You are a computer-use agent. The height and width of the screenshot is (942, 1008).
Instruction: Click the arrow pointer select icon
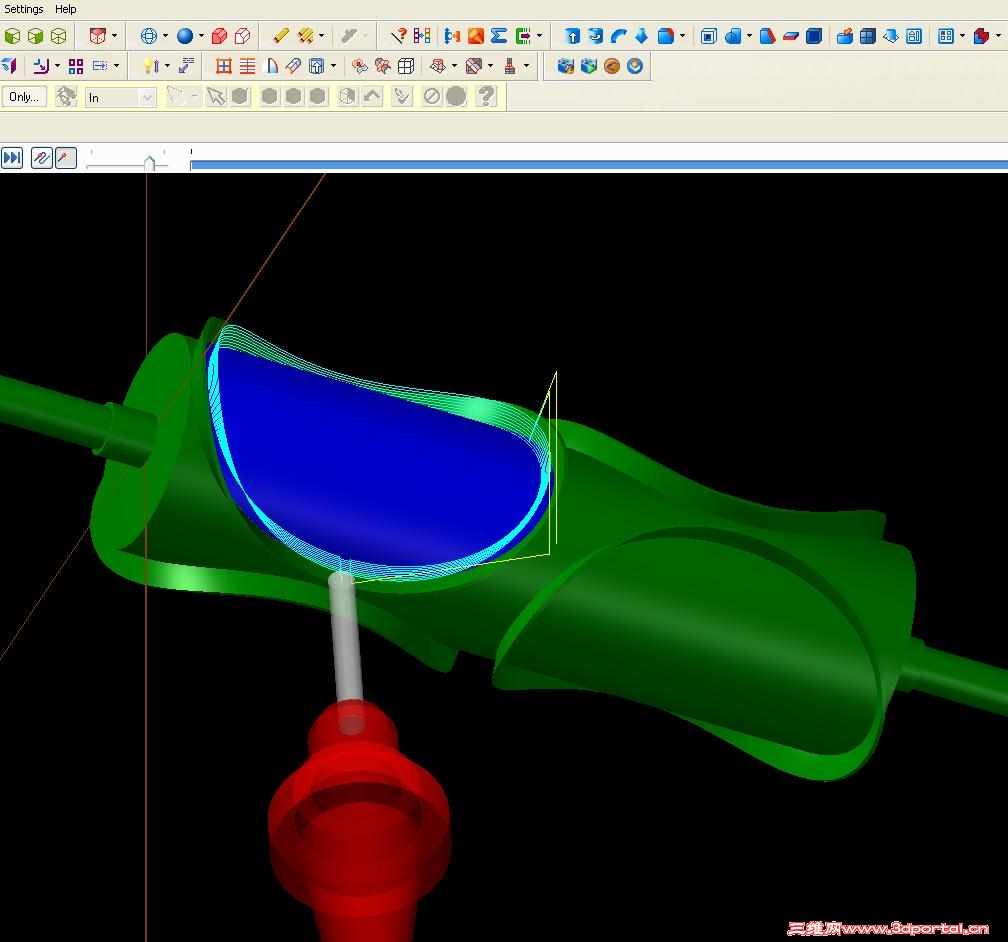click(x=216, y=96)
